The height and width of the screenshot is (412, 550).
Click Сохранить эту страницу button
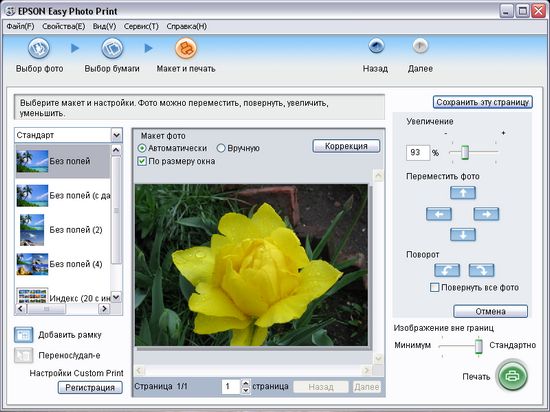483,102
